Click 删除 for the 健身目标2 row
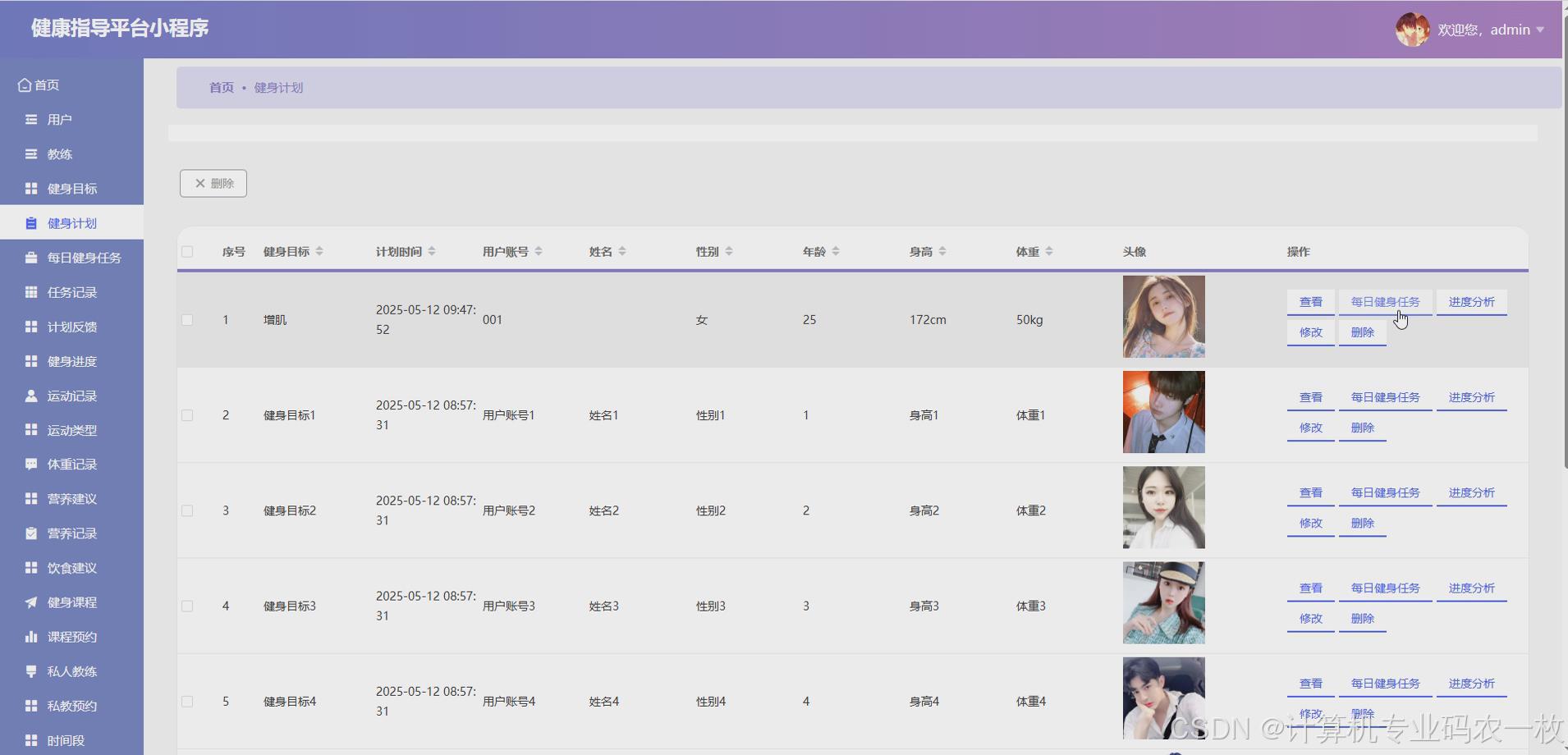This screenshot has width=1568, height=755. tap(1363, 523)
